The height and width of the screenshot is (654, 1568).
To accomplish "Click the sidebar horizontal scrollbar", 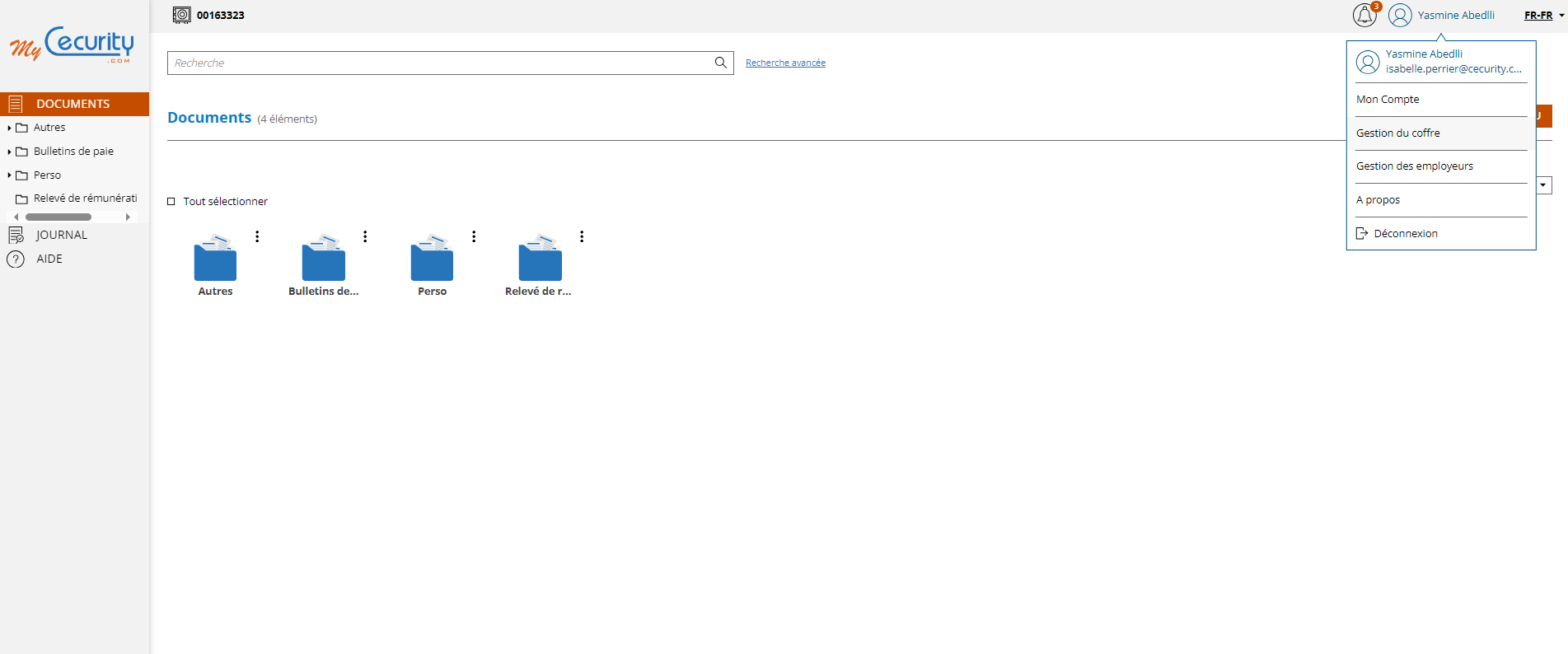I will tap(59, 217).
